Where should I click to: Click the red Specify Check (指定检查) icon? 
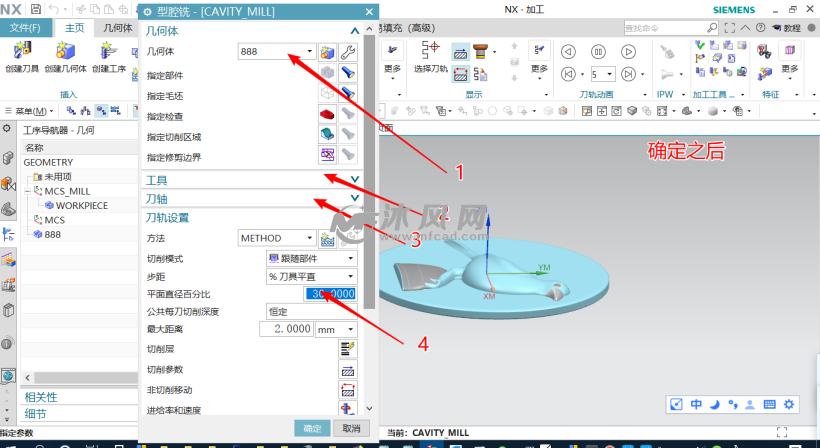click(x=327, y=113)
